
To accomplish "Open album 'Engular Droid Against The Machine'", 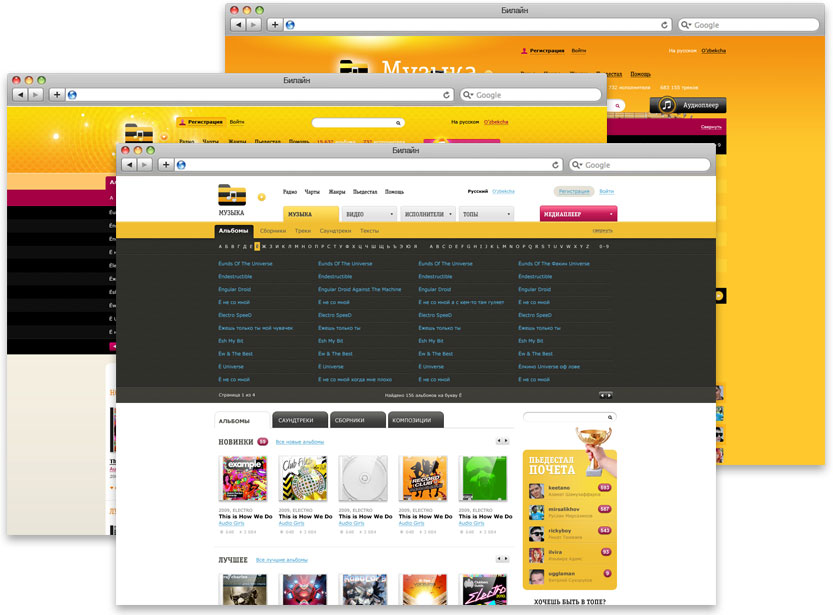I will click(360, 289).
